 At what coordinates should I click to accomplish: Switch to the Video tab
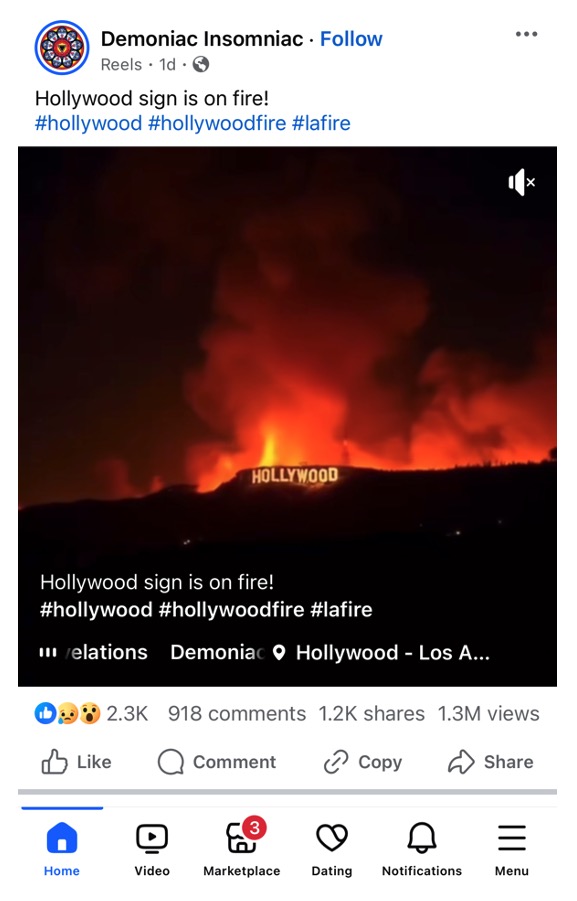[x=152, y=849]
